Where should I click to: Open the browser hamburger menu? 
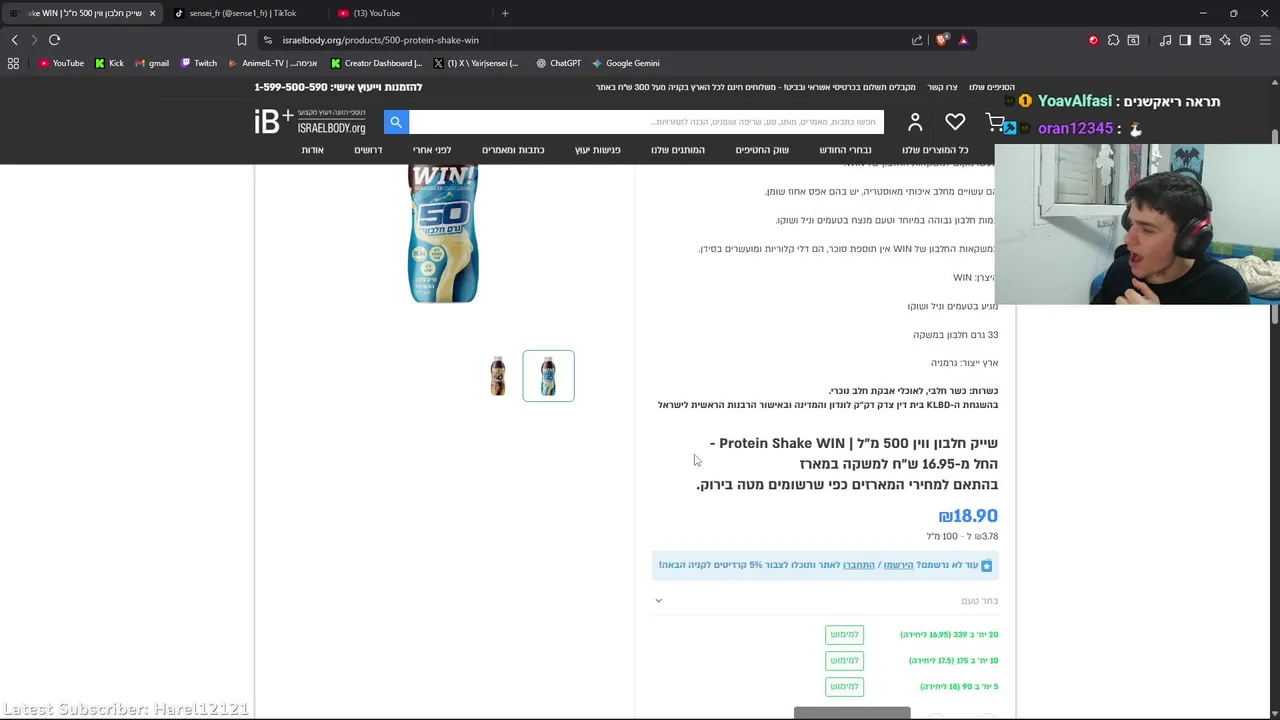(x=1265, y=40)
